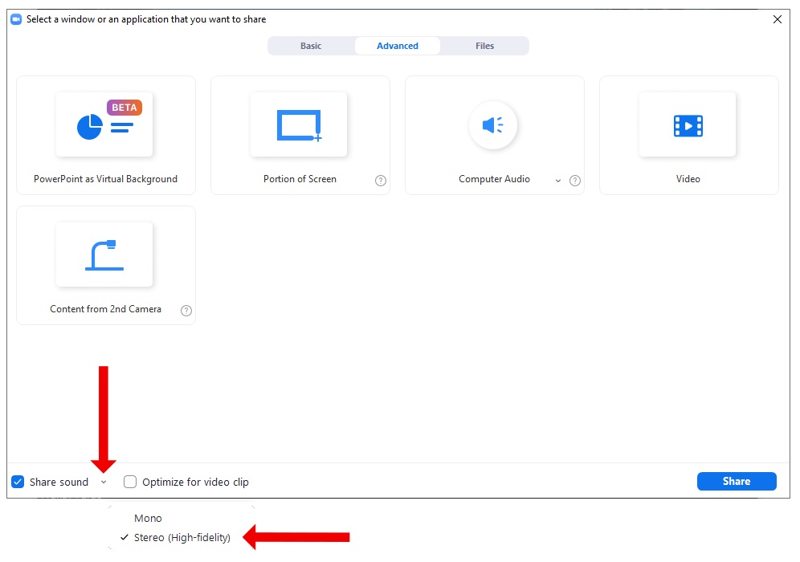Select the Computer Audio speaker icon
Screen dimensions: 800x562
click(x=493, y=125)
